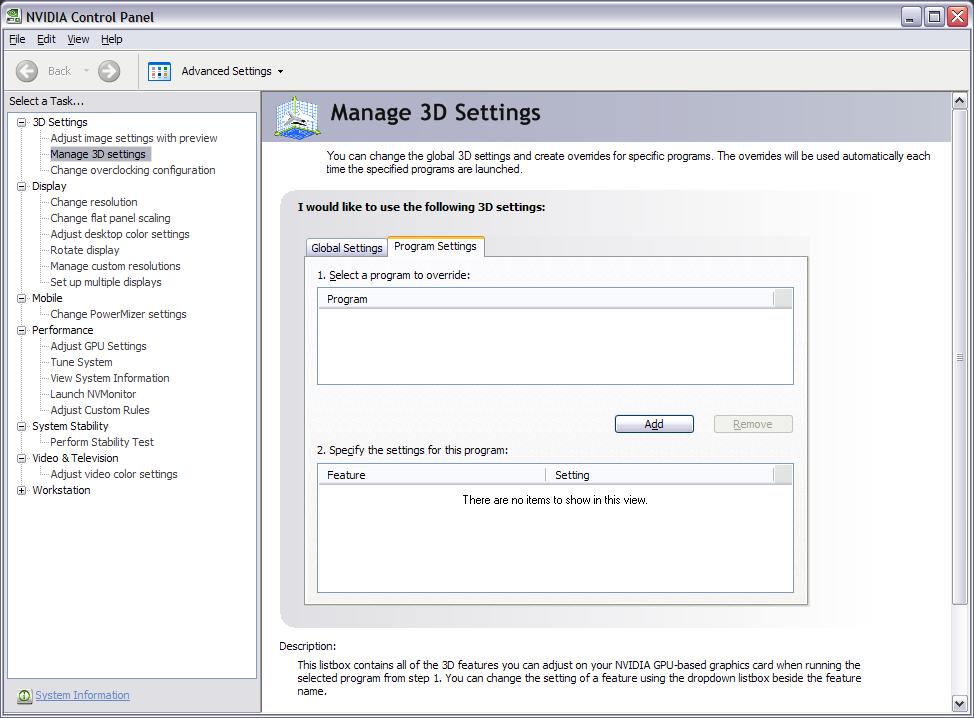The width and height of the screenshot is (974, 718).
Task: Close the NVIDIA Control Panel window
Action: coord(957,17)
